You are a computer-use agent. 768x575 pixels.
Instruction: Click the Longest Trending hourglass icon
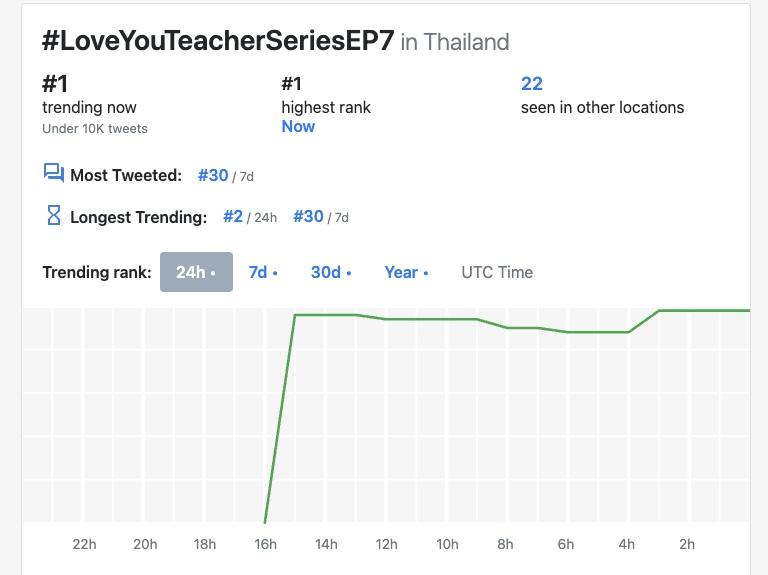pos(54,215)
